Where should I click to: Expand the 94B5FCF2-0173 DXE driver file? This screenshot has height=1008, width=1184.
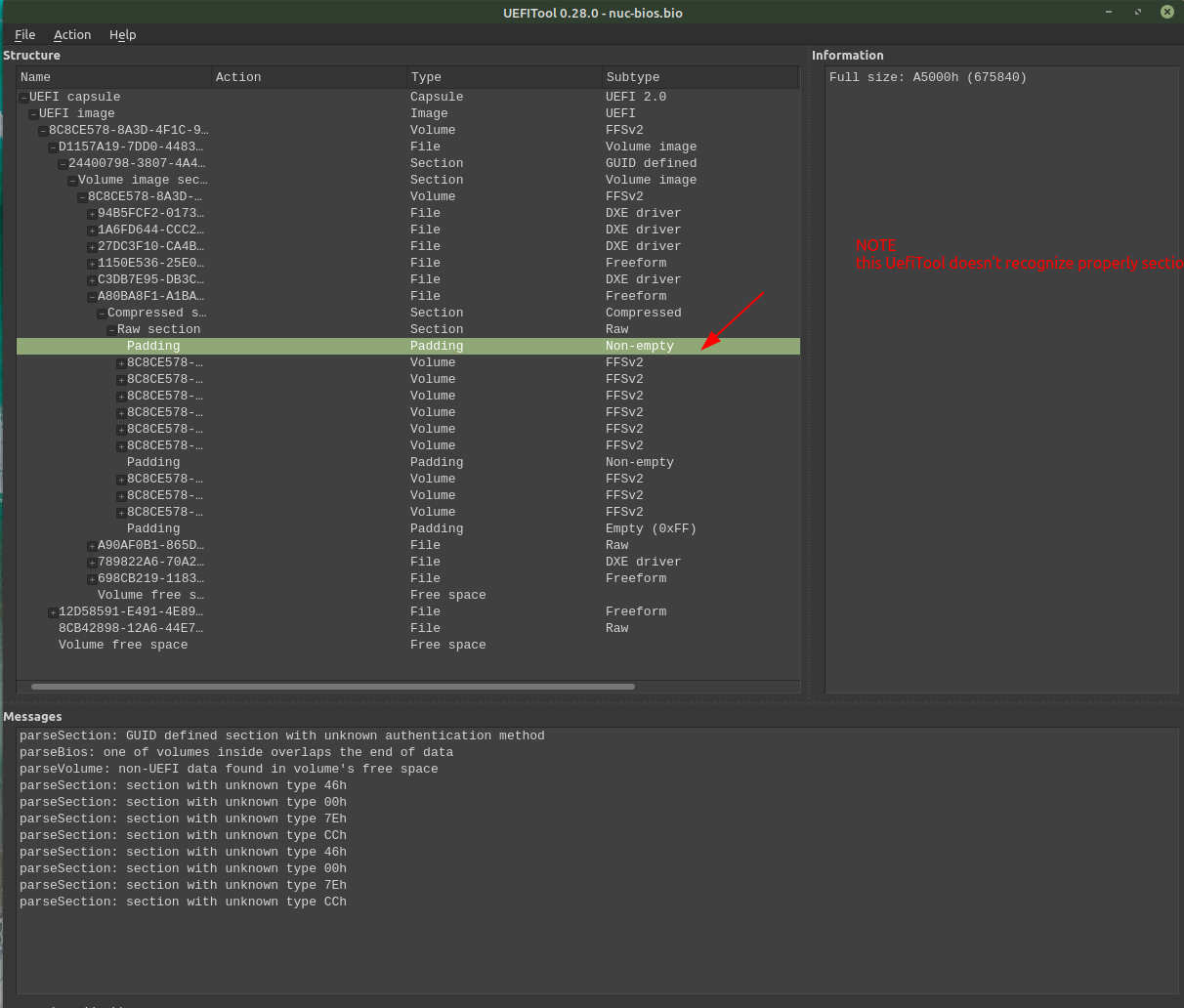coord(92,214)
